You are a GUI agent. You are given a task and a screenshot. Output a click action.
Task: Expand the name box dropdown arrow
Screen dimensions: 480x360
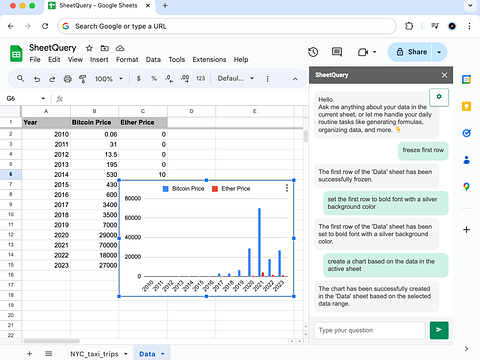click(x=43, y=98)
